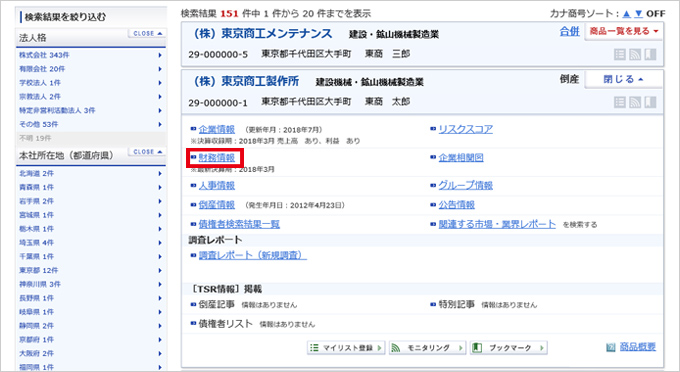Click the 商品概要 icon
The width and height of the screenshot is (680, 372).
(x=611, y=347)
